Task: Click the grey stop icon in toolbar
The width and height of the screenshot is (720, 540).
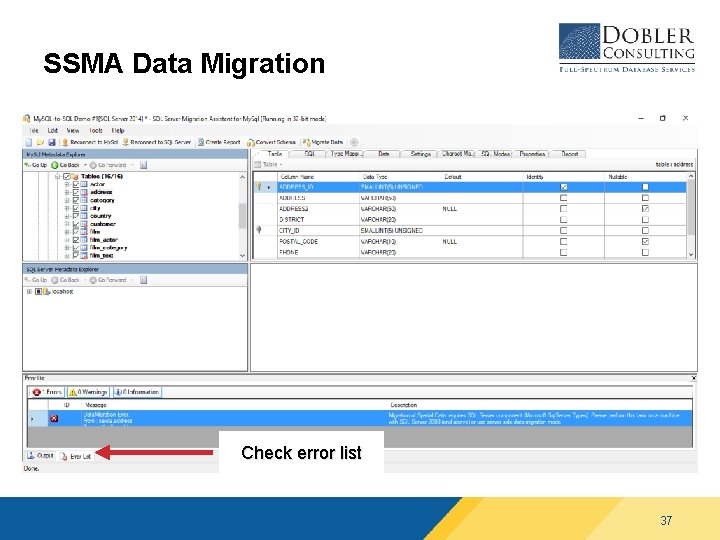Action: [354, 142]
